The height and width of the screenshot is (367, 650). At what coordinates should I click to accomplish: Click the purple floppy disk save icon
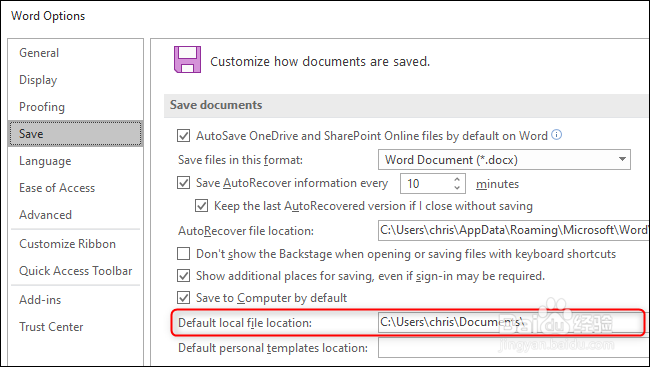(187, 59)
